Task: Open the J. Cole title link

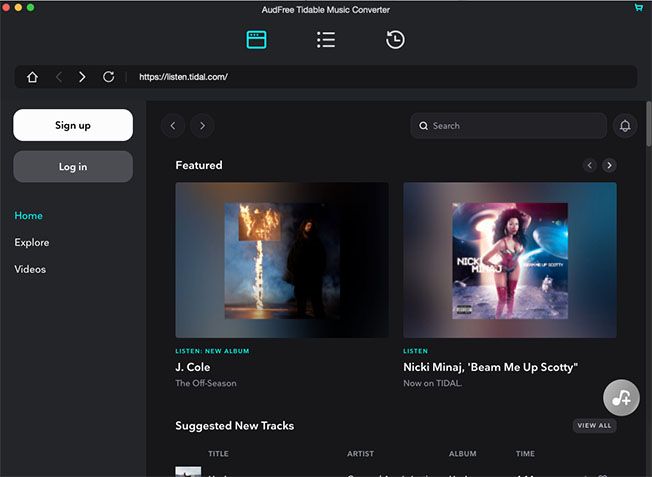Action: click(193, 367)
